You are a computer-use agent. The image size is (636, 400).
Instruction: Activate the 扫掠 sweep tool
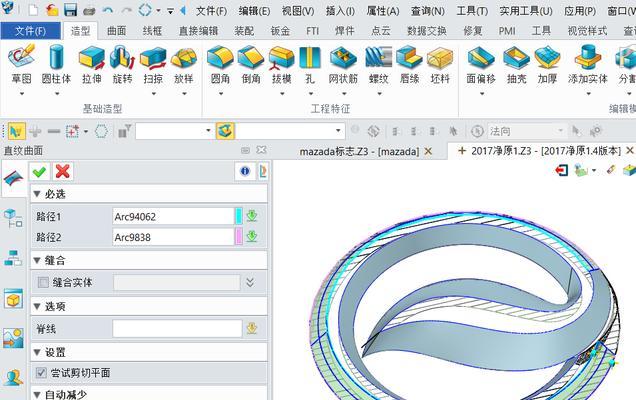153,65
